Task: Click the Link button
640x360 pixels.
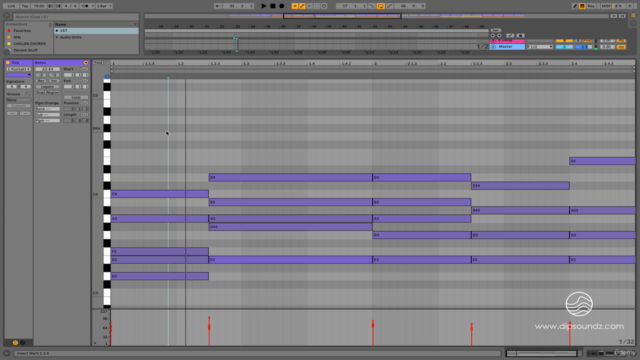Action: click(11, 6)
